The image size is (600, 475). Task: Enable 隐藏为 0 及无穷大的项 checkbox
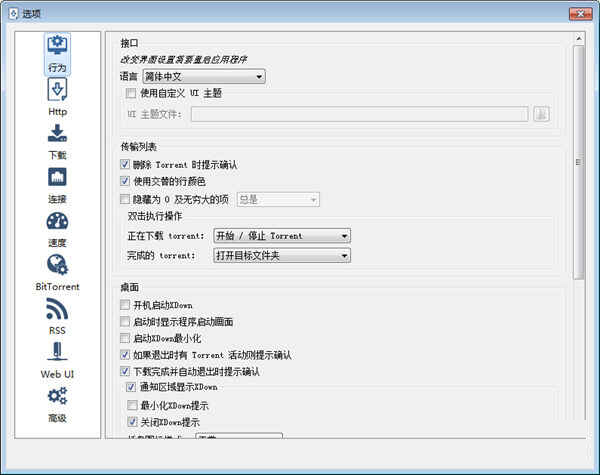click(125, 199)
